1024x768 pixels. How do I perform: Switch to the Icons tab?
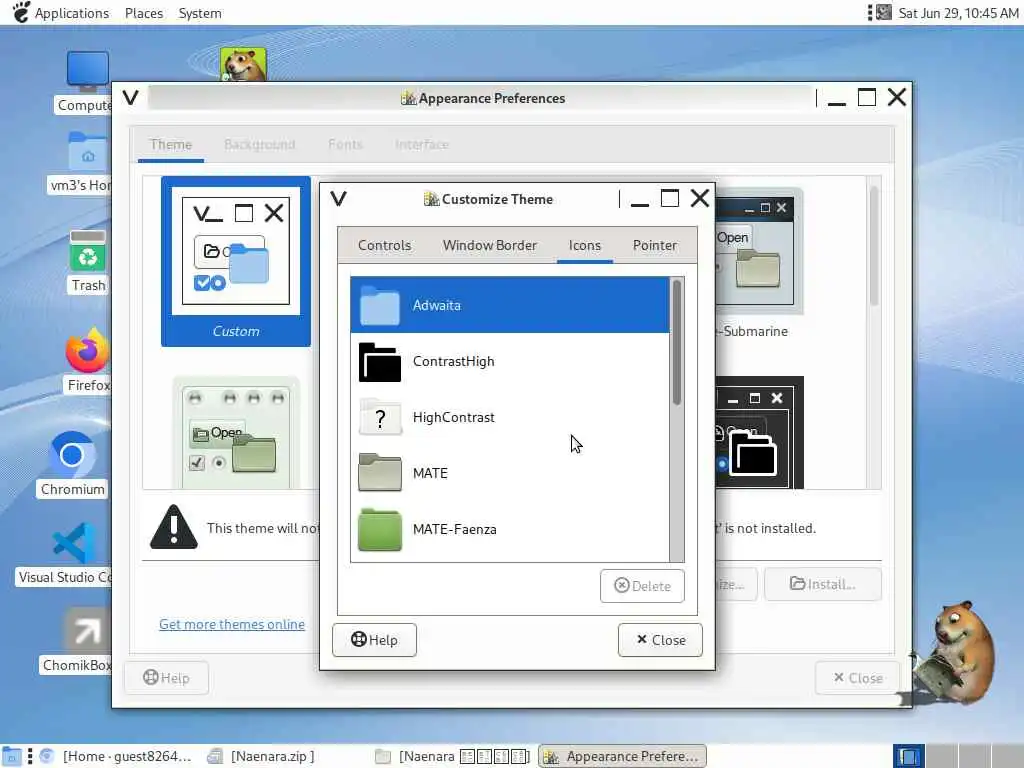(584, 246)
